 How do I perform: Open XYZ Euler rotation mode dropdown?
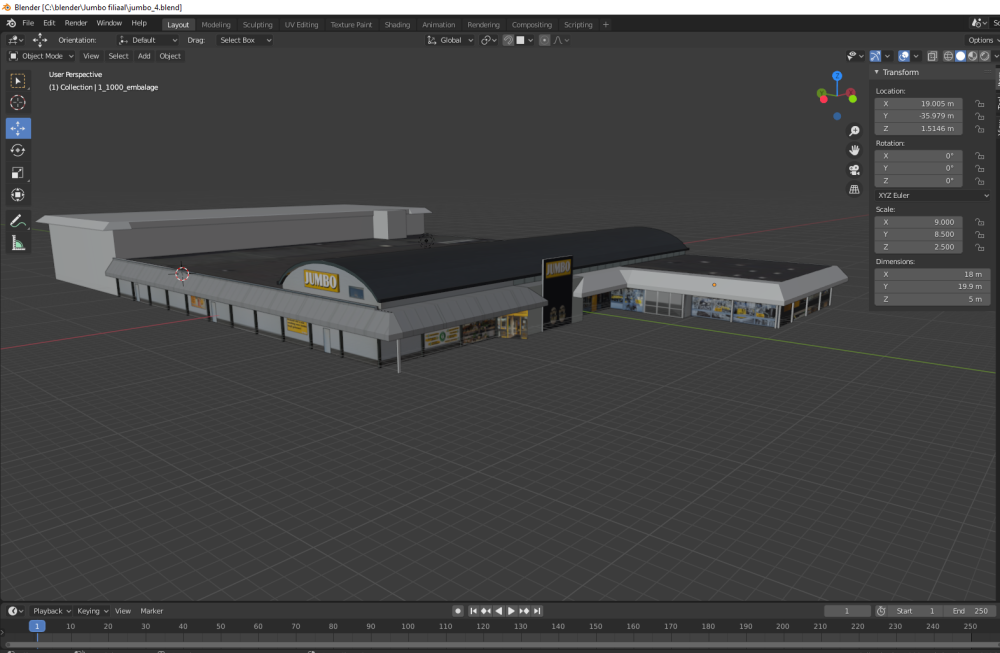[932, 195]
